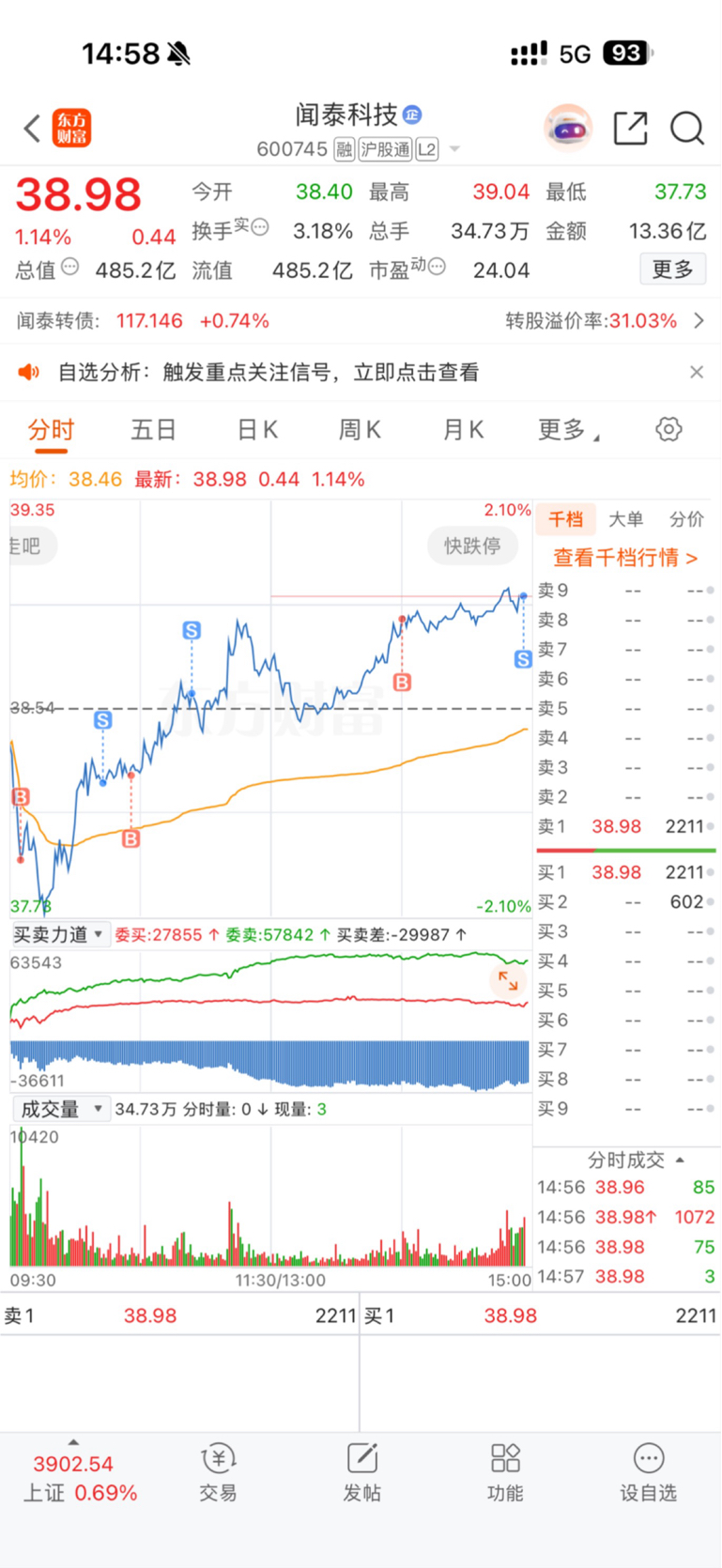The width and height of the screenshot is (722, 1568).
Task: Collapse the 分时成交 list arrow
Action: pyautogui.click(x=681, y=1161)
